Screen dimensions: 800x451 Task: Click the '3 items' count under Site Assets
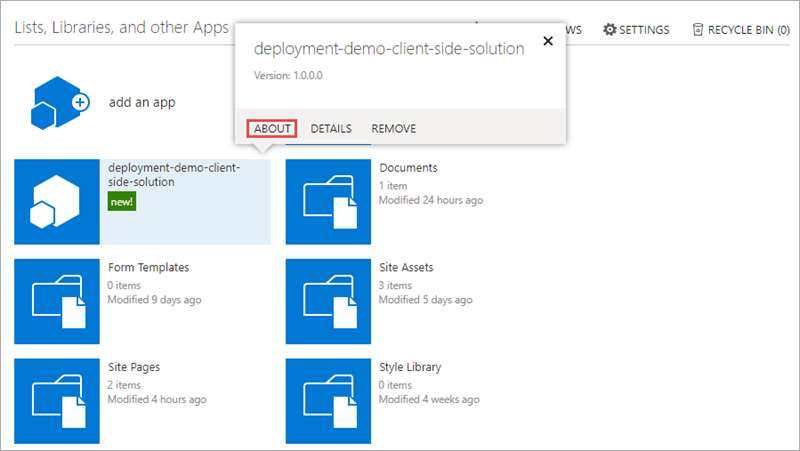[395, 286]
